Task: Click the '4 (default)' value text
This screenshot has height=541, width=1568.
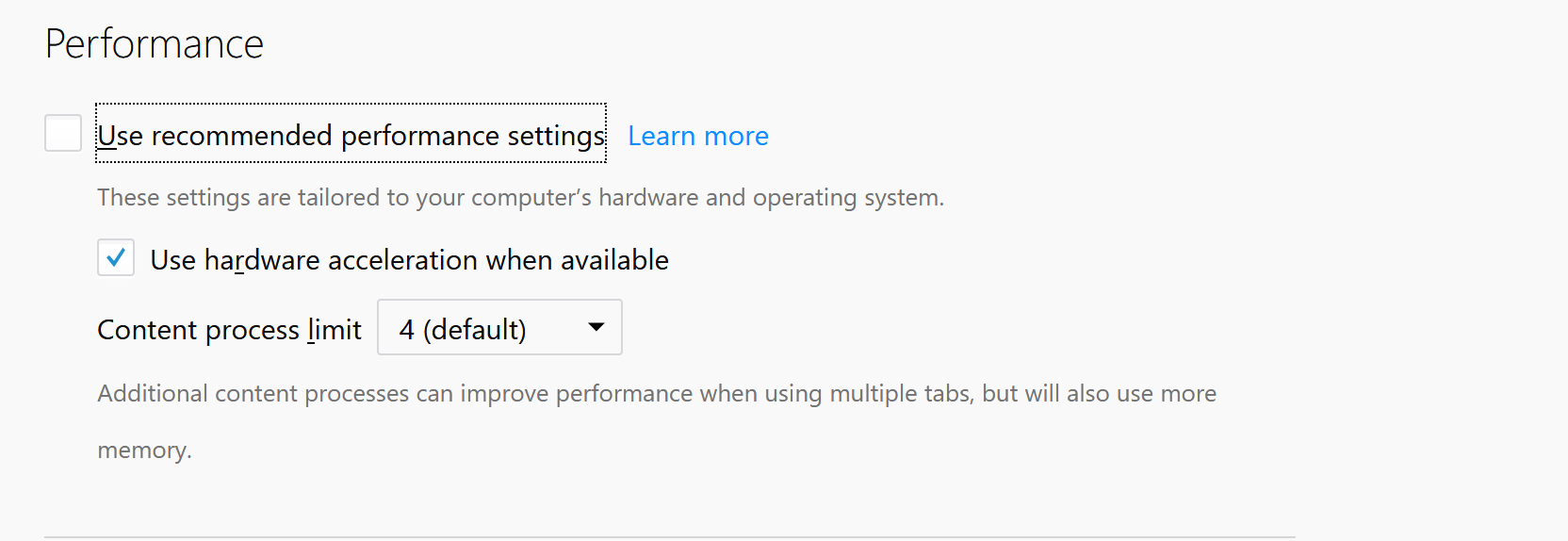Action: (x=463, y=329)
